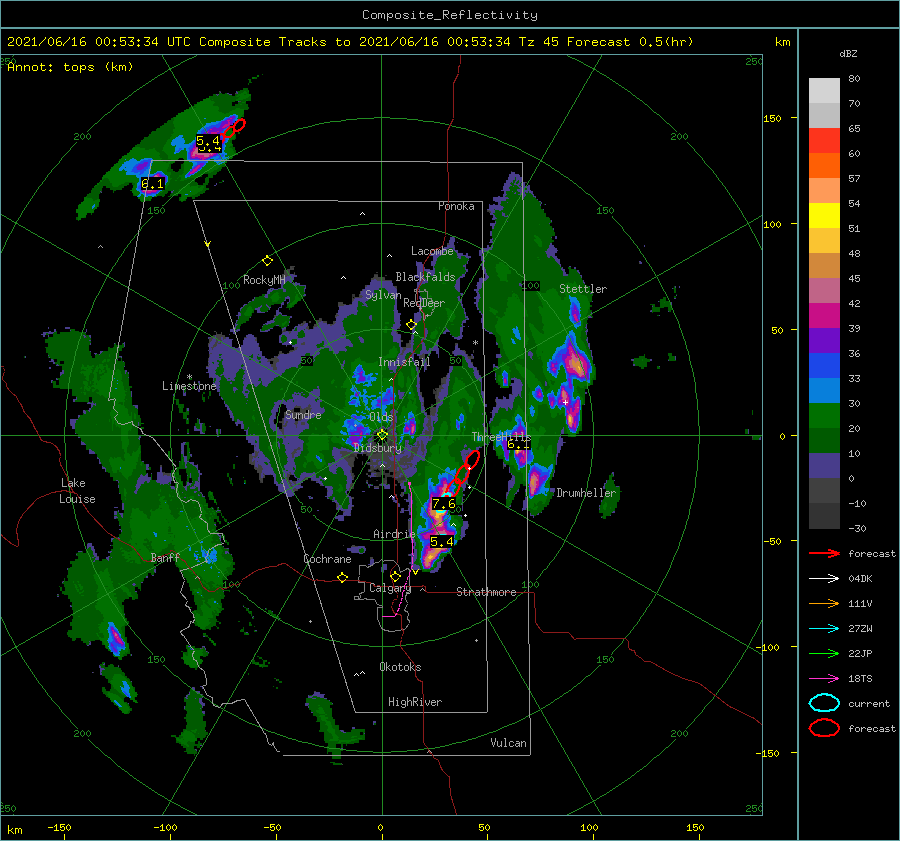Image resolution: width=900 pixels, height=841 pixels.
Task: Click the yellow diamond marker above Calgary
Action: 395,576
